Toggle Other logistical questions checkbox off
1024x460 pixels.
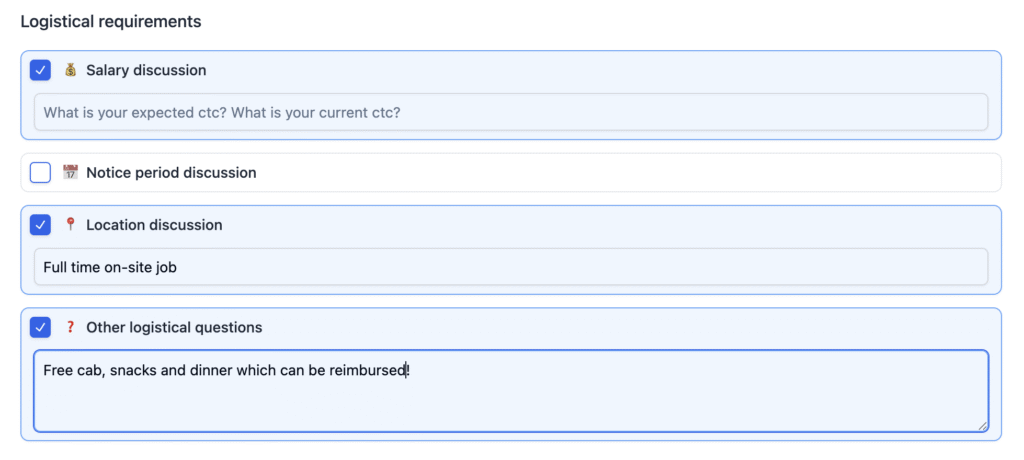40,327
